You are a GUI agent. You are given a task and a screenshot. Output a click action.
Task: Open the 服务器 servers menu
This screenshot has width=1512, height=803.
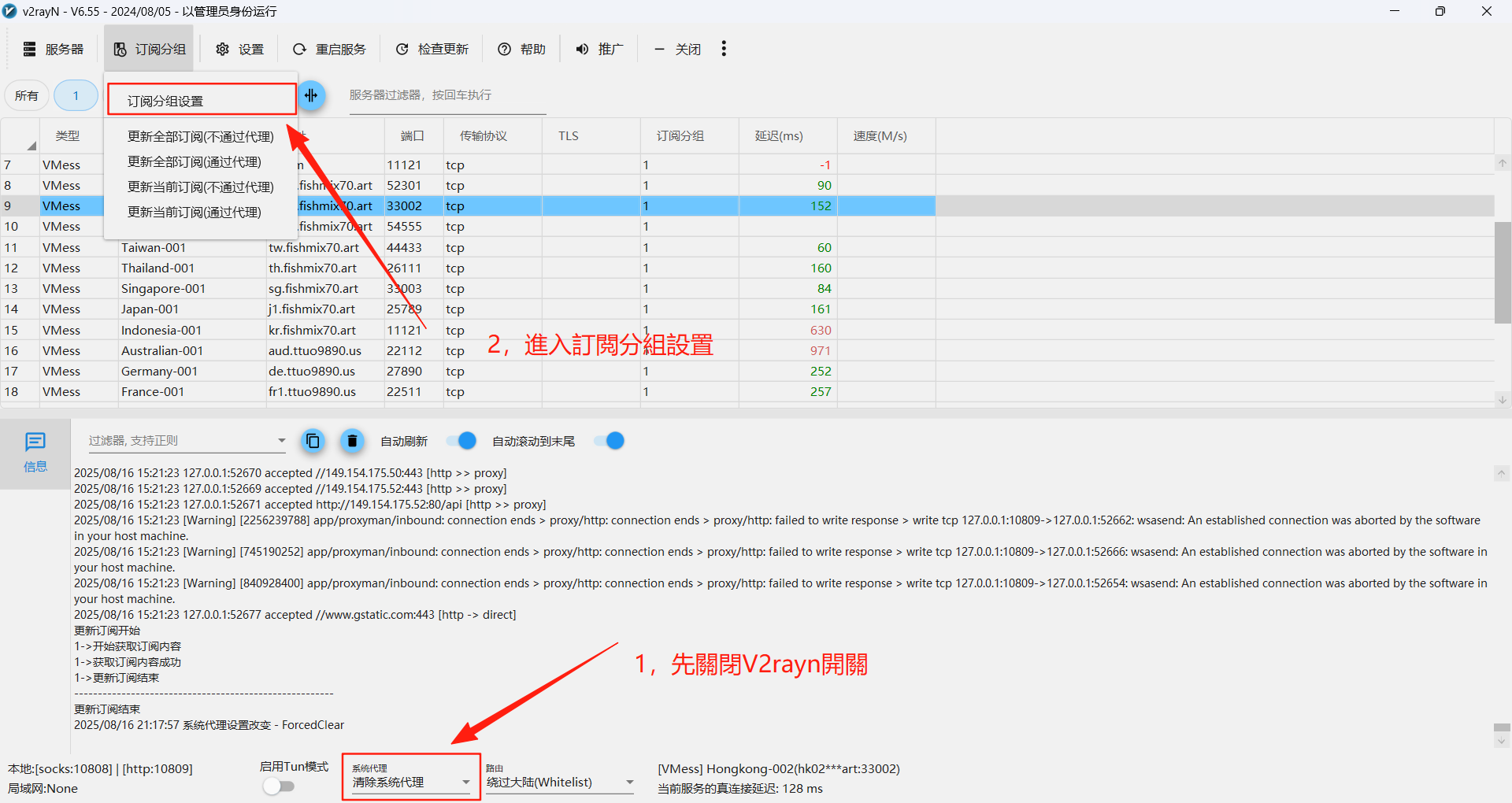[x=53, y=49]
